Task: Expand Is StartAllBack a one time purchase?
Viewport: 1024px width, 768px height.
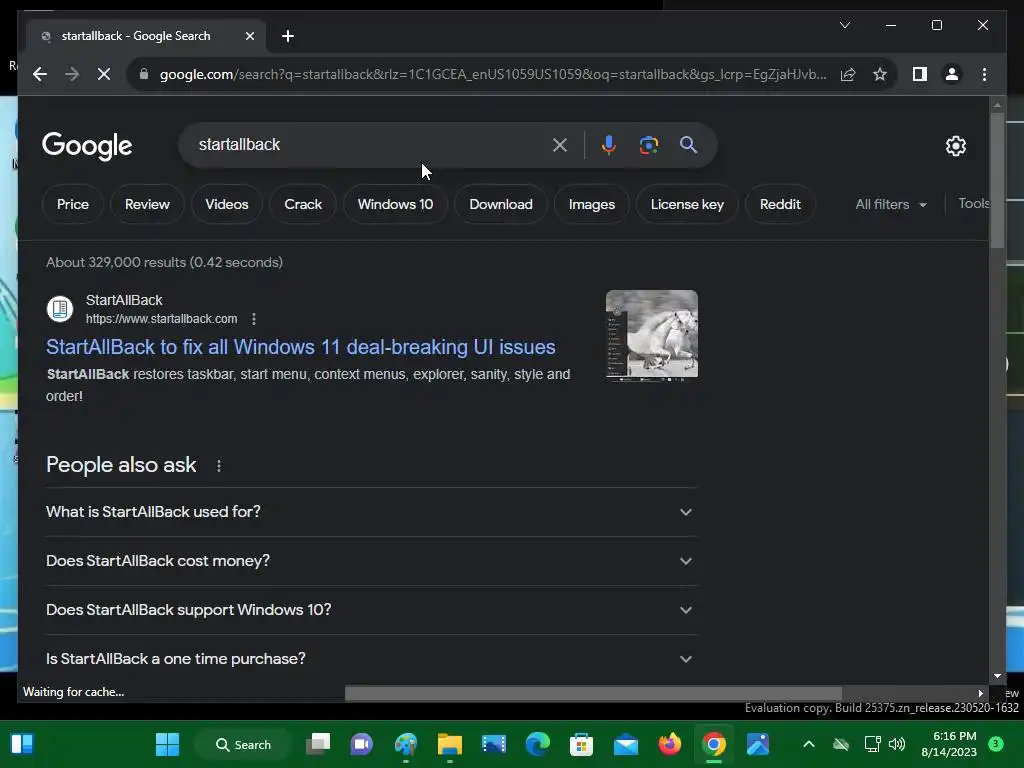Action: 371,659
